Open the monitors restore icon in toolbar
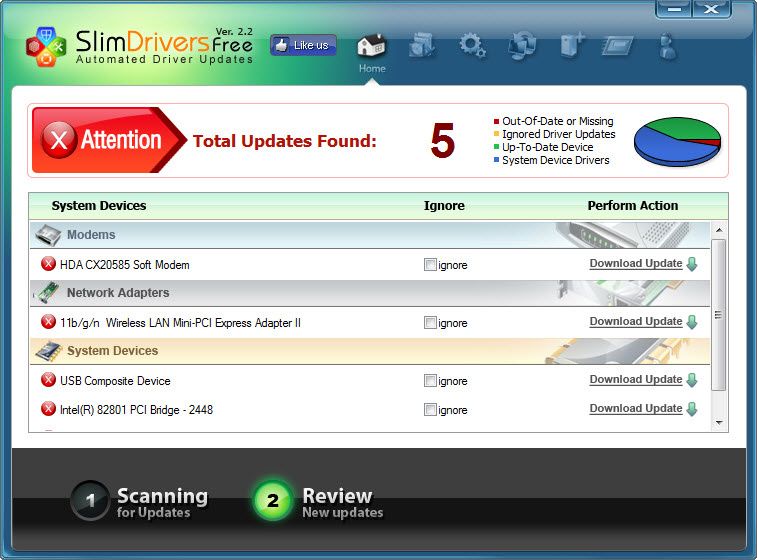 coord(522,45)
